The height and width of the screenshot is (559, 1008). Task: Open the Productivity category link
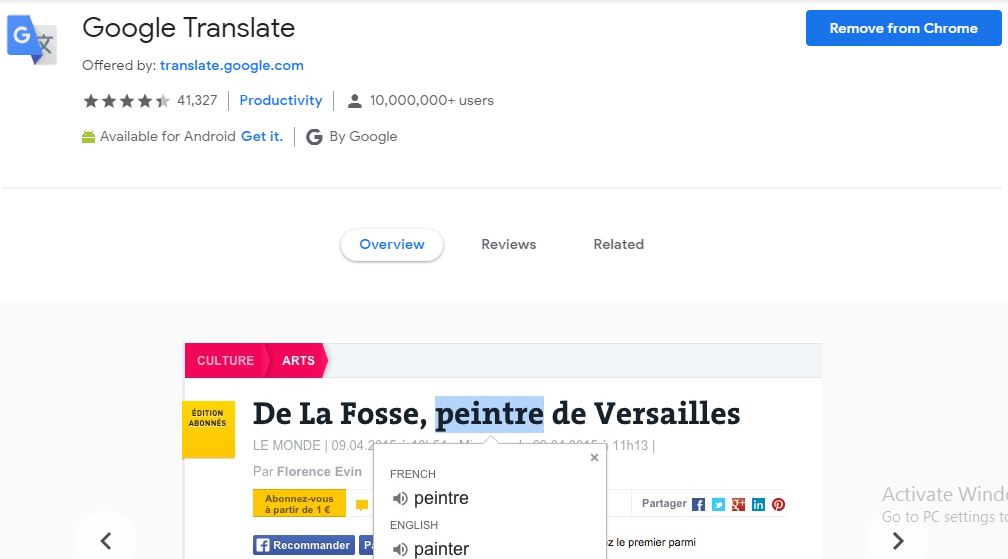click(280, 101)
